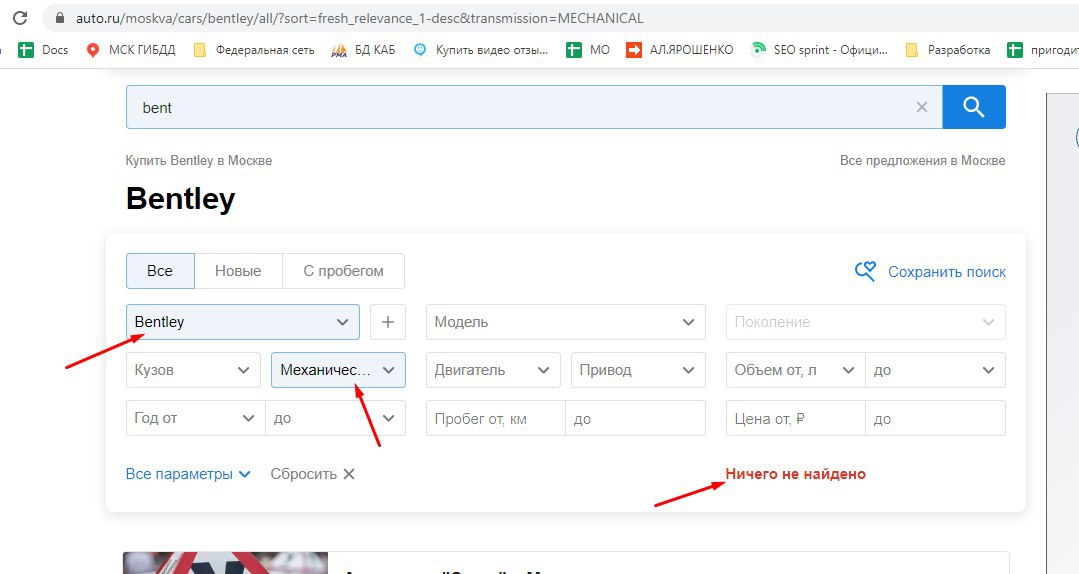Click the Bentley page heading
The image size is (1079, 574).
180,199
